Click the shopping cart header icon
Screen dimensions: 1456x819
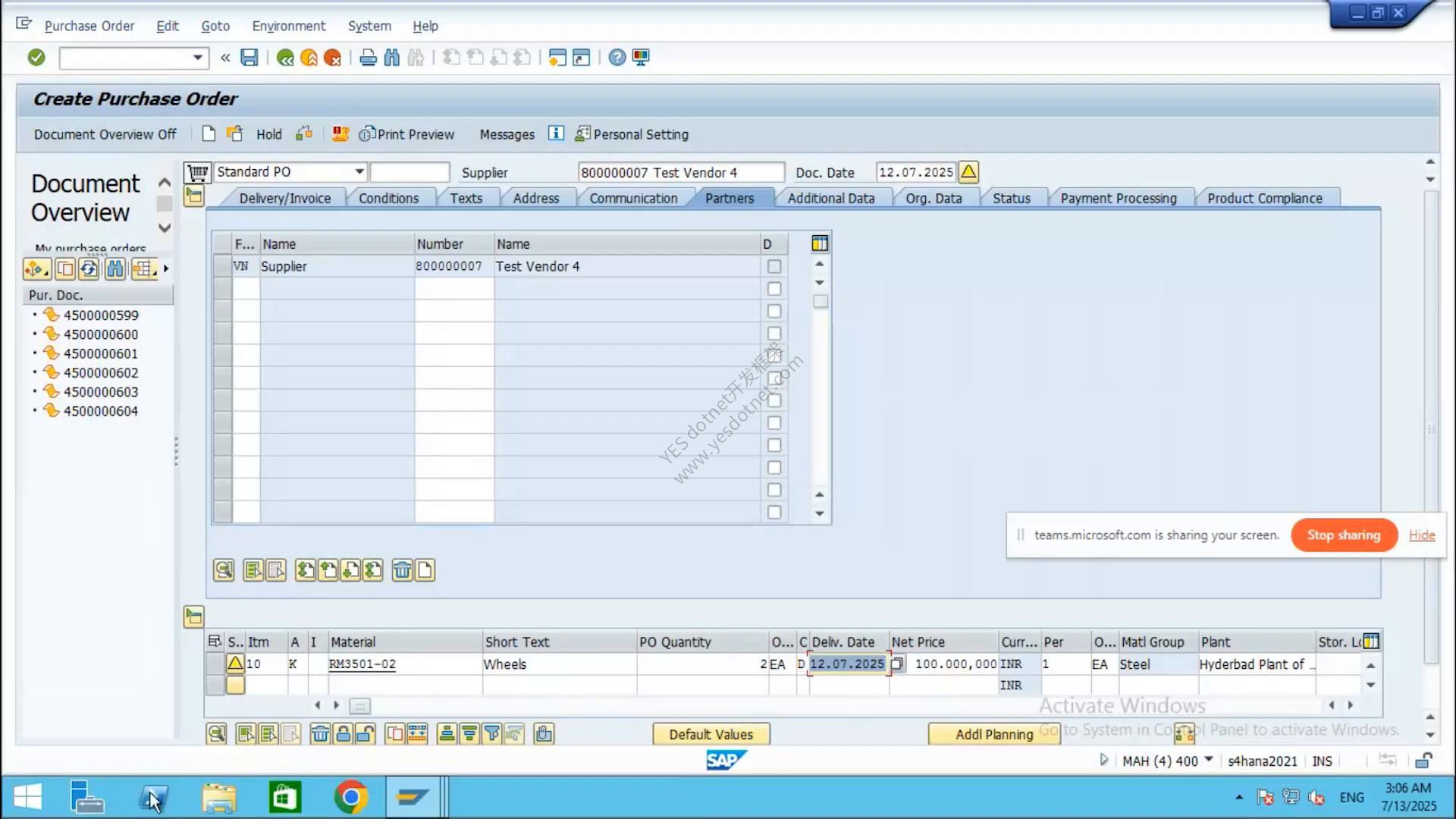[197, 173]
